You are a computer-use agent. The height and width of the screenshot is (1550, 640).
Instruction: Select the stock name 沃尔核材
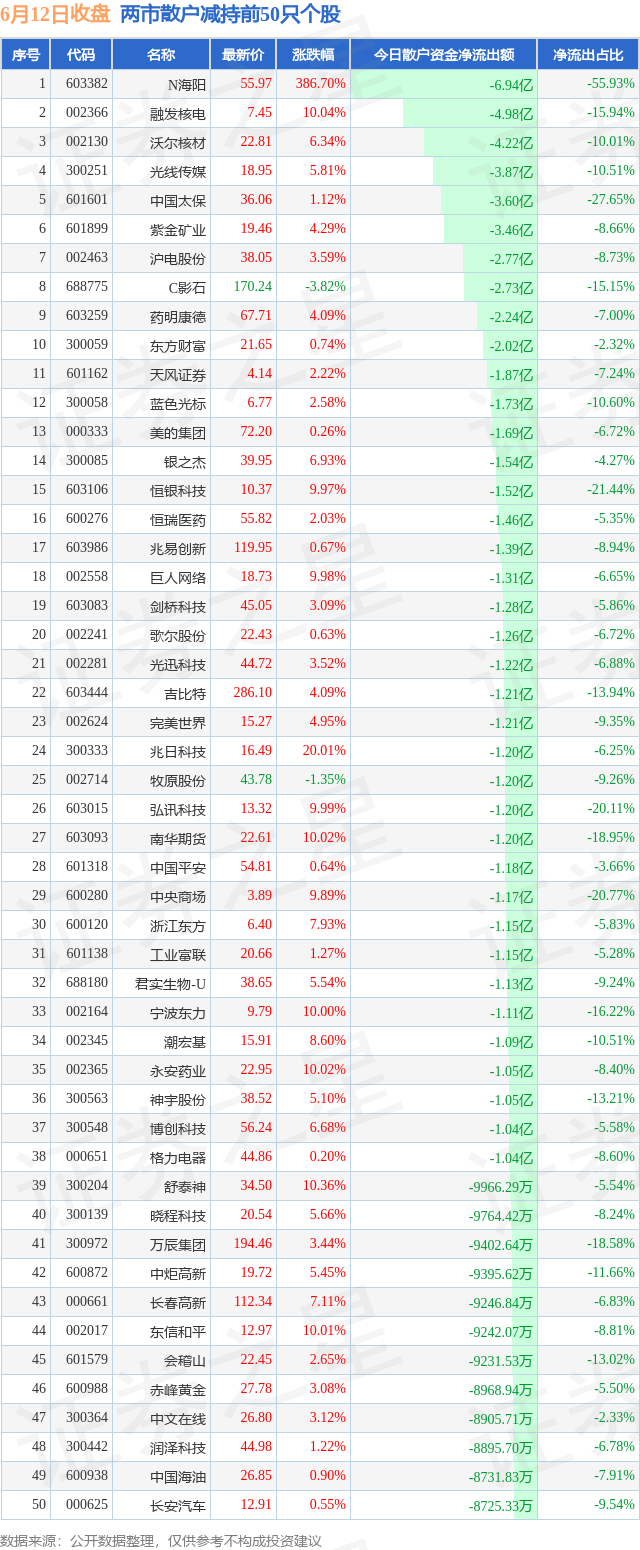178,142
